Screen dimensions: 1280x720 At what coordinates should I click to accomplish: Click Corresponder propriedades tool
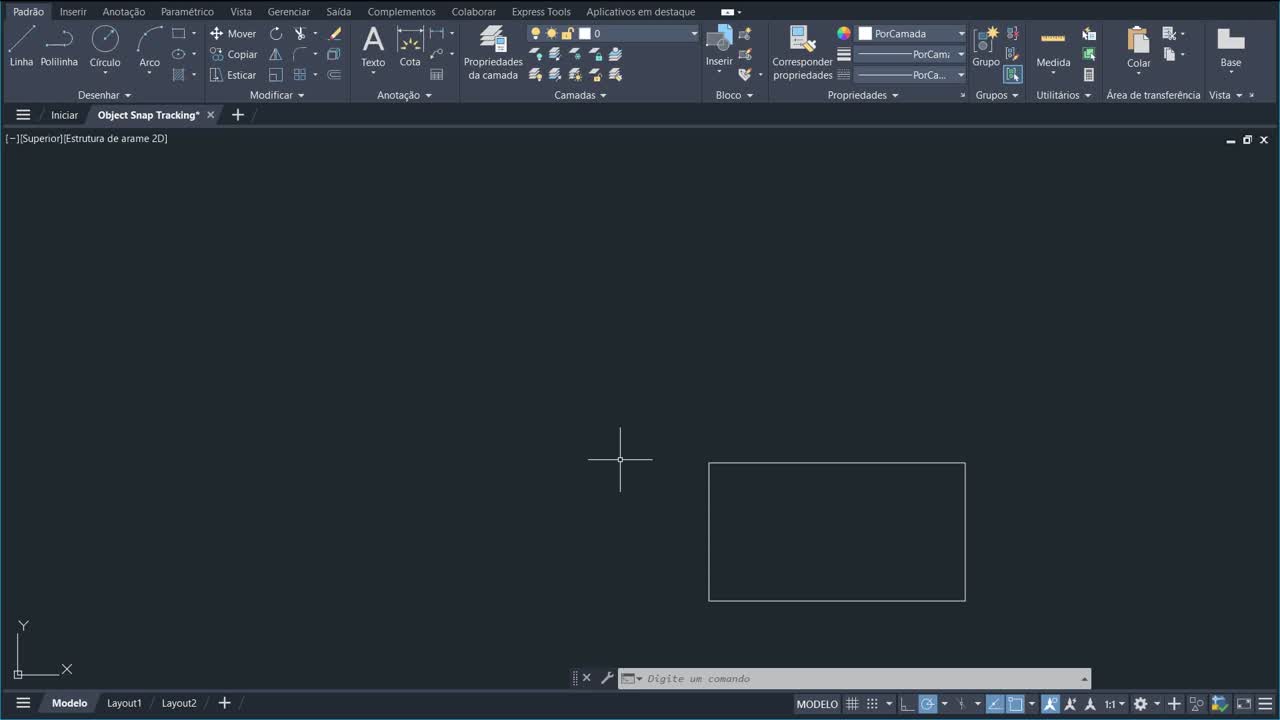802,54
